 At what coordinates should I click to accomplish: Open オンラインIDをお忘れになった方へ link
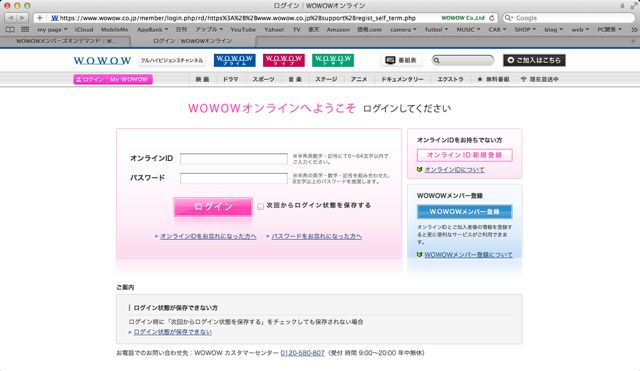click(208, 236)
